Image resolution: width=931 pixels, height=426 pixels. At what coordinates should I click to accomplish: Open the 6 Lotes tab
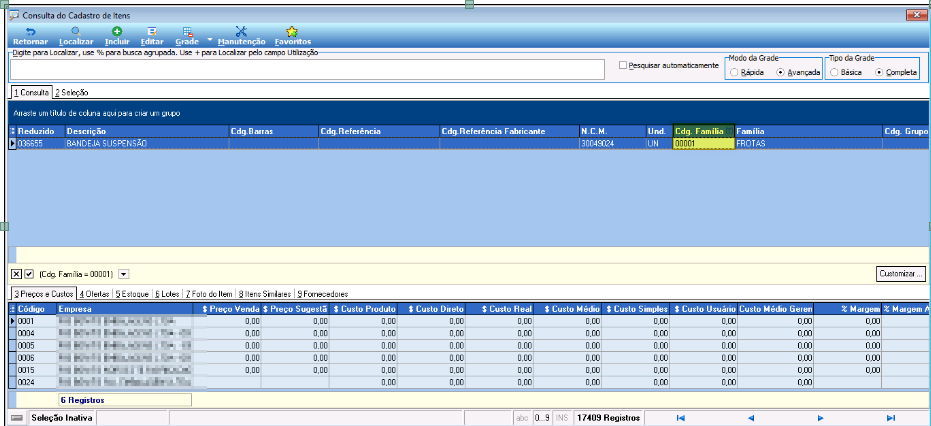pyautogui.click(x=167, y=294)
